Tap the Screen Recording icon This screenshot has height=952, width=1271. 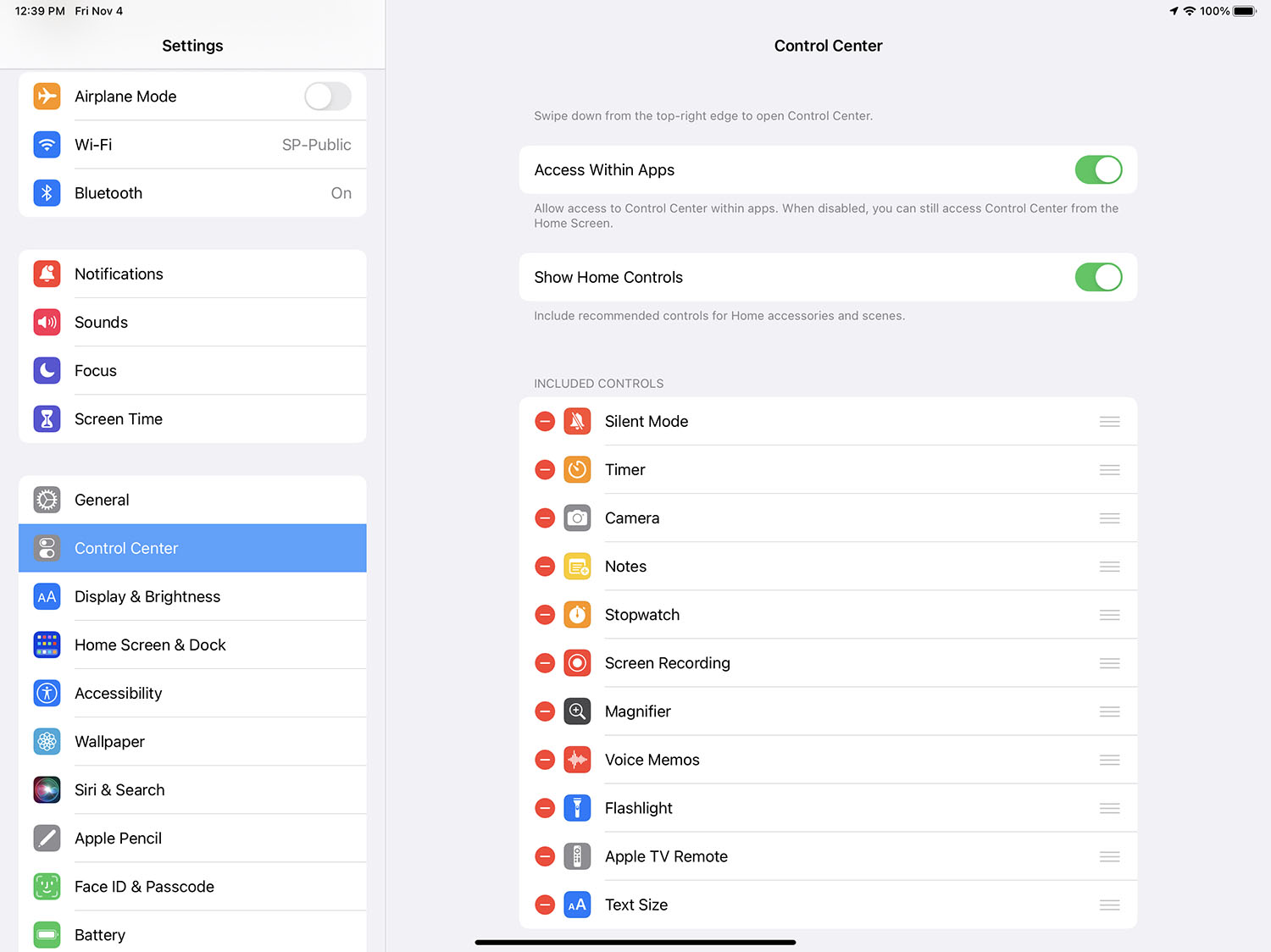(577, 663)
